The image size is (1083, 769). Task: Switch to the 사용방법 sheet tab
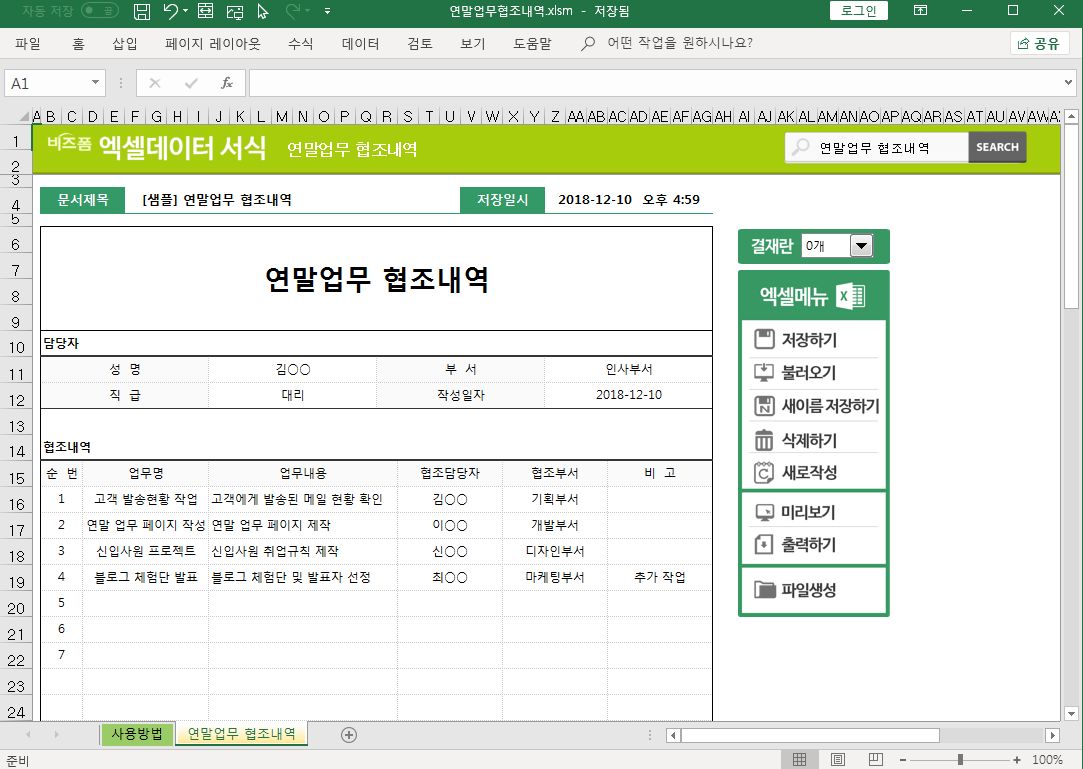pyautogui.click(x=138, y=734)
